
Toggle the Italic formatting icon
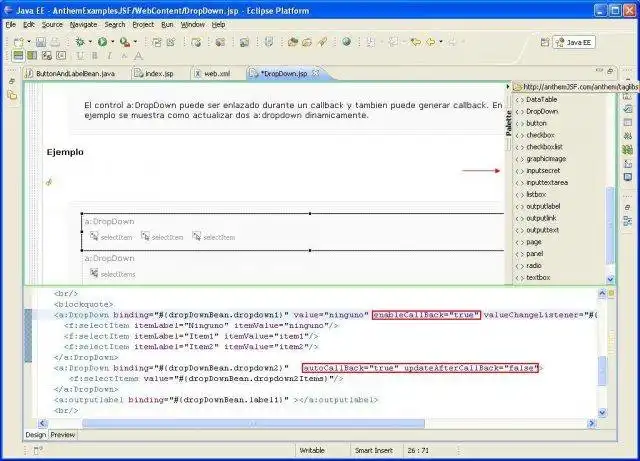(x=109, y=56)
